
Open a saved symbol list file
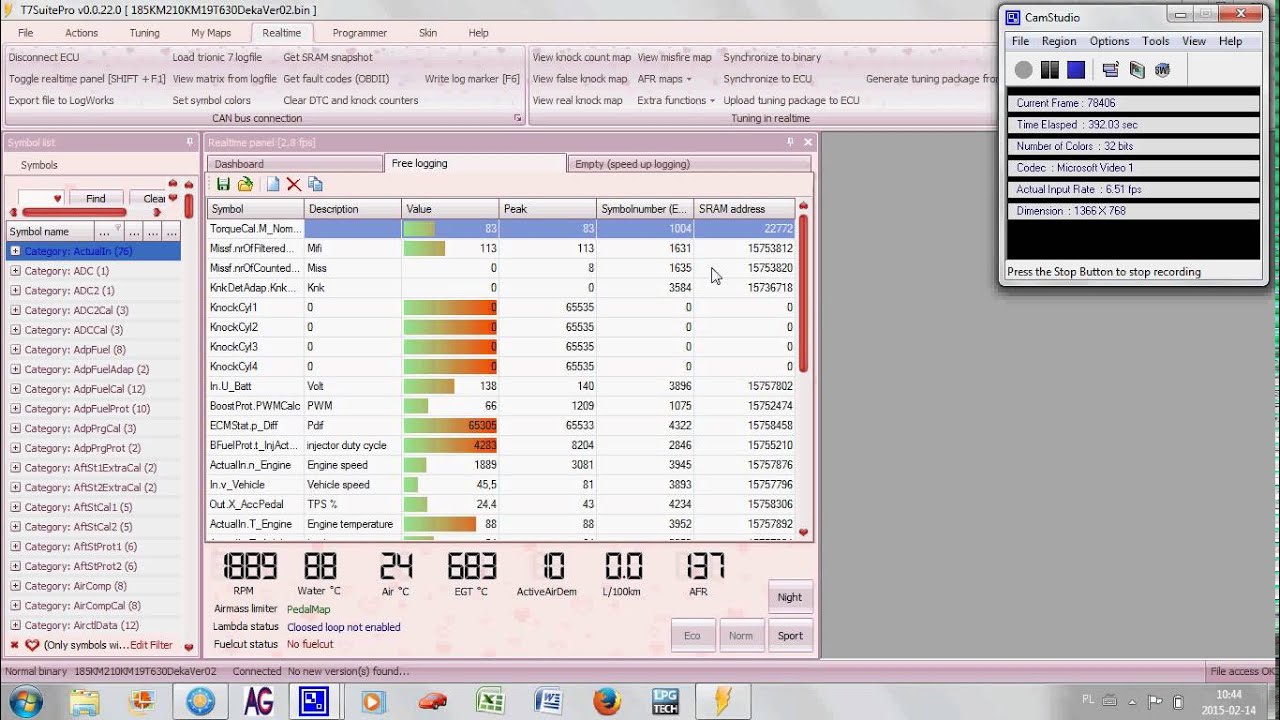point(245,184)
